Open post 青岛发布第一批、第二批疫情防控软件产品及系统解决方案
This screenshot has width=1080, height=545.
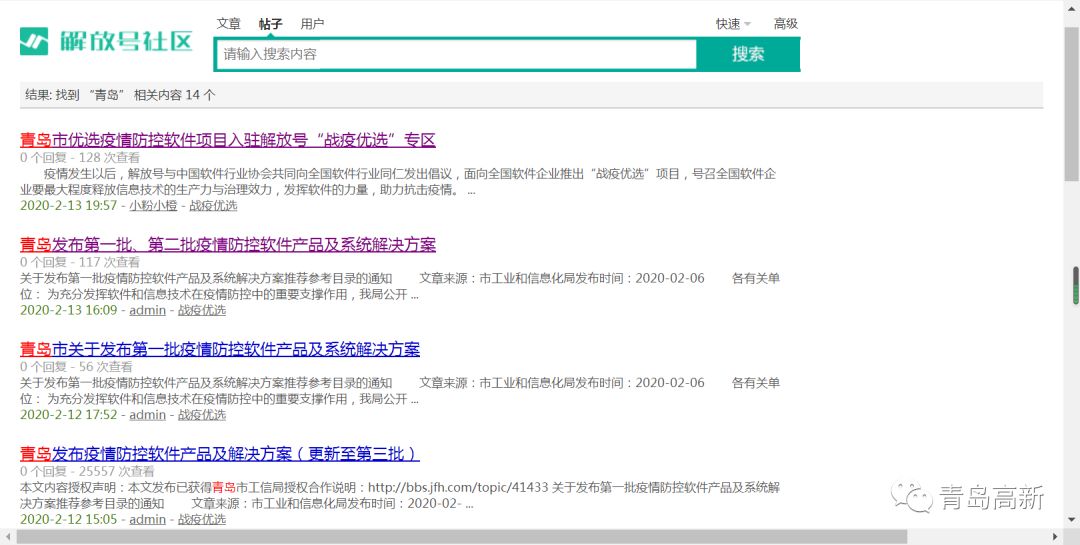tap(228, 245)
